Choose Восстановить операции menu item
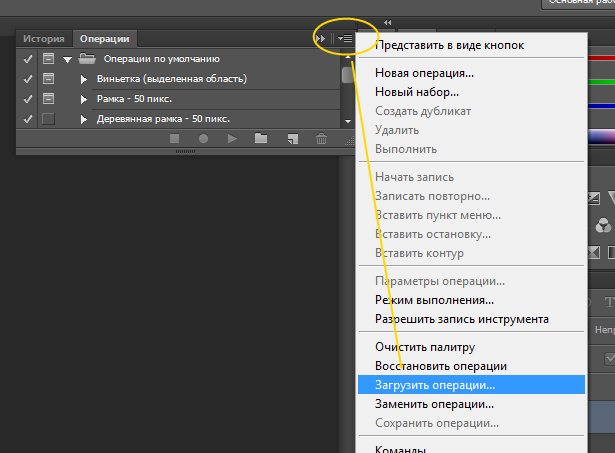Image resolution: width=615 pixels, height=453 pixels. tap(471, 366)
